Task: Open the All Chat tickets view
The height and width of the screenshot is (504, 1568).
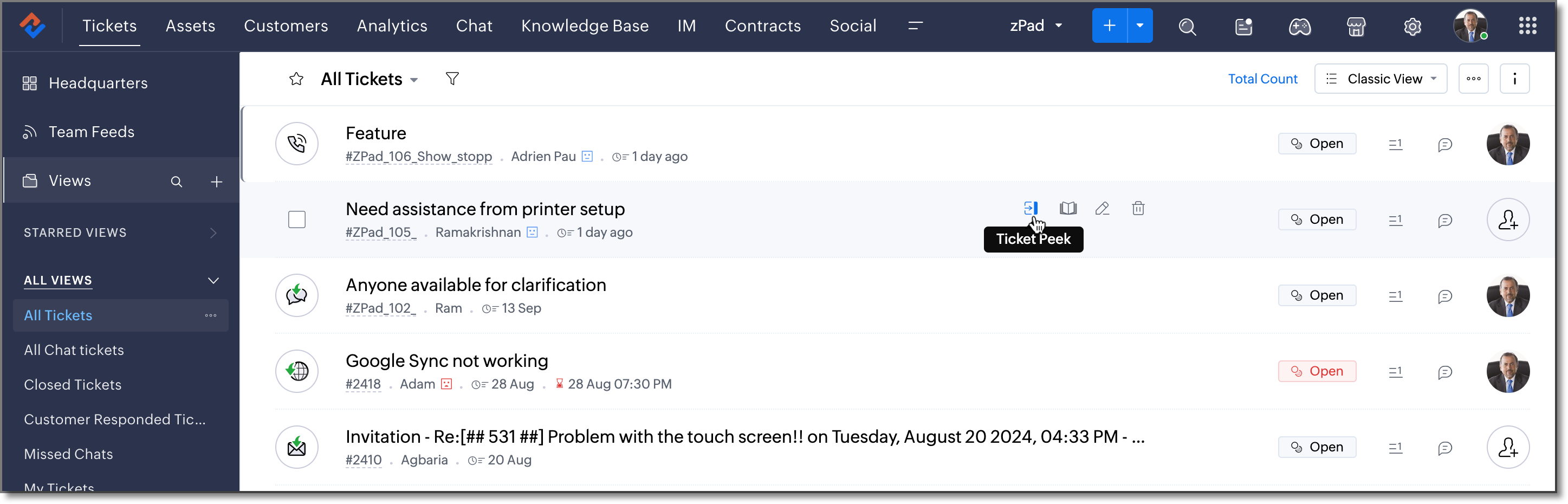Action: coord(74,350)
